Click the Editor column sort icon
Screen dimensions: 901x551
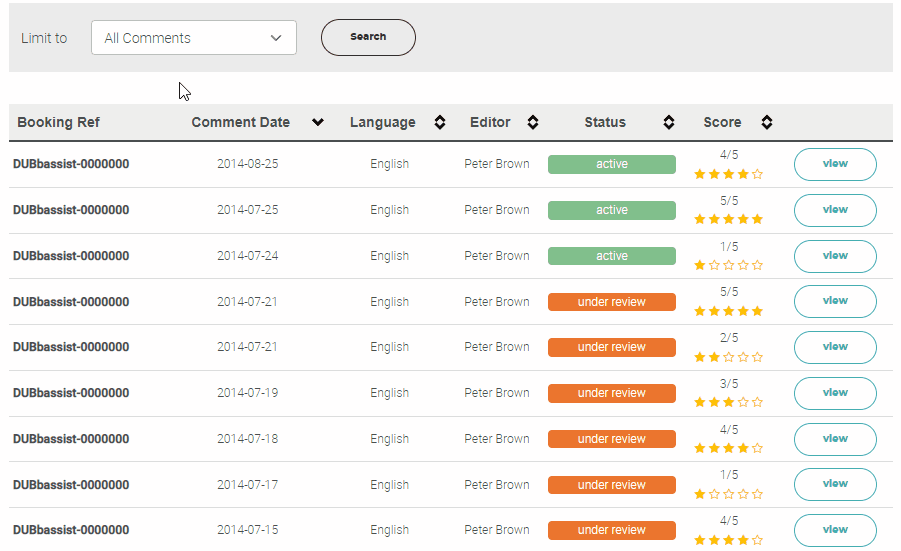point(533,123)
